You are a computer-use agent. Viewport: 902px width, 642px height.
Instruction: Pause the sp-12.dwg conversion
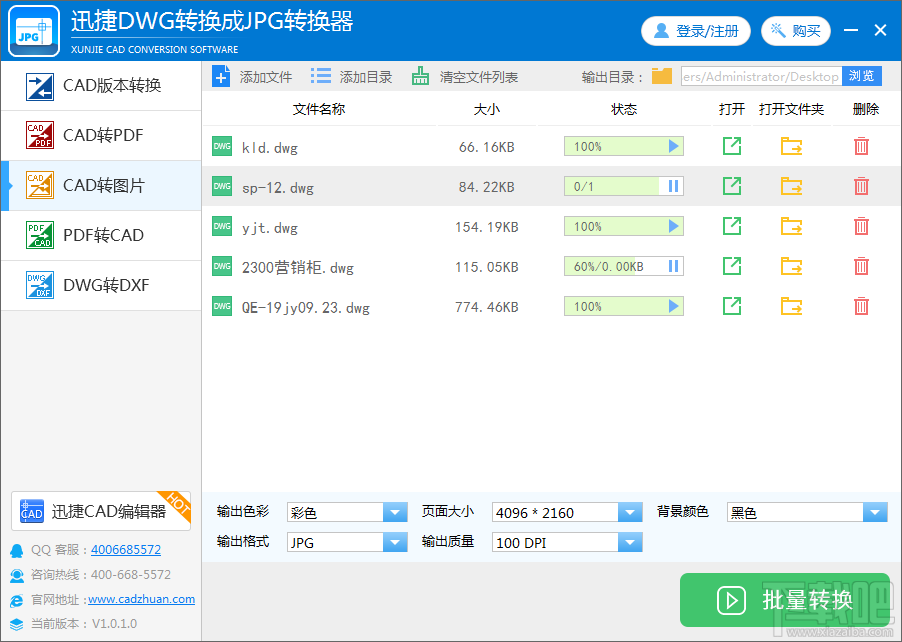click(673, 186)
